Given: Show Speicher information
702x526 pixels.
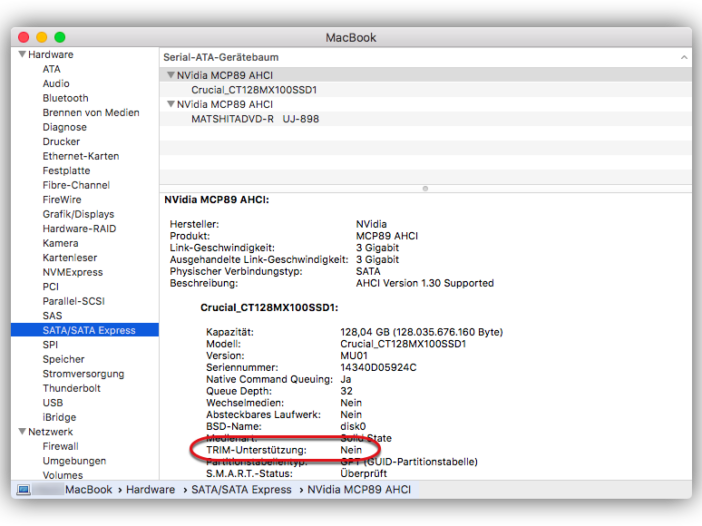Looking at the screenshot, I should [x=64, y=359].
